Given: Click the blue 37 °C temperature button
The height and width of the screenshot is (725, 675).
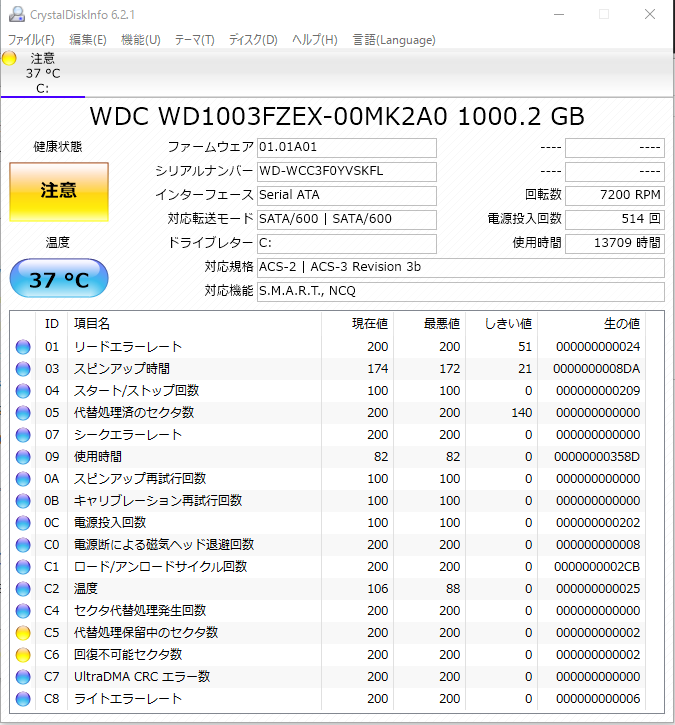Looking at the screenshot, I should point(59,278).
